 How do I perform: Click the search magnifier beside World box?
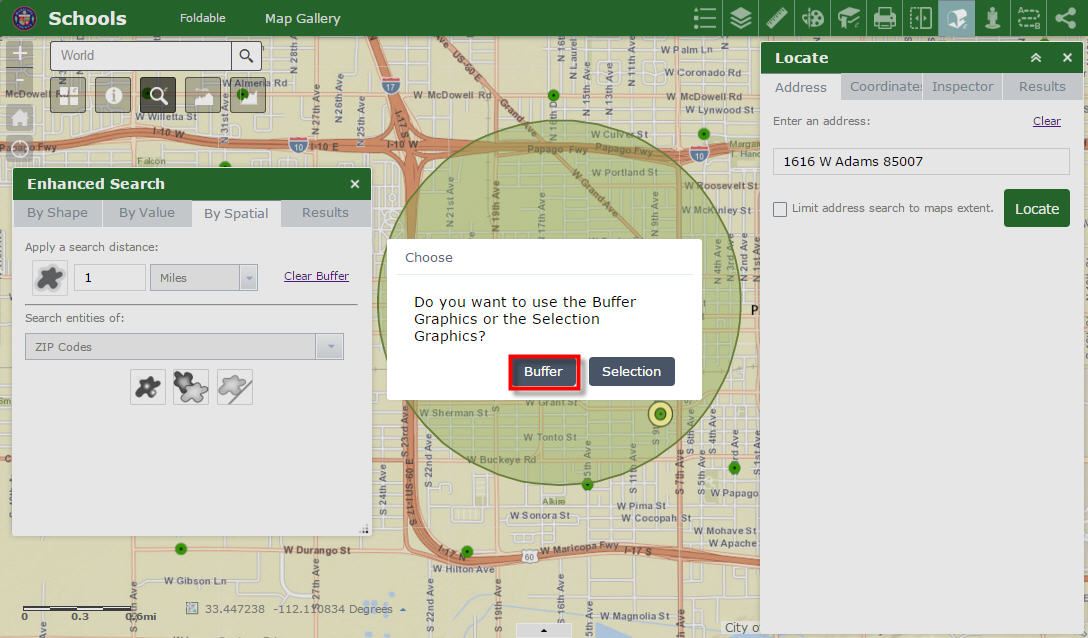tap(246, 56)
